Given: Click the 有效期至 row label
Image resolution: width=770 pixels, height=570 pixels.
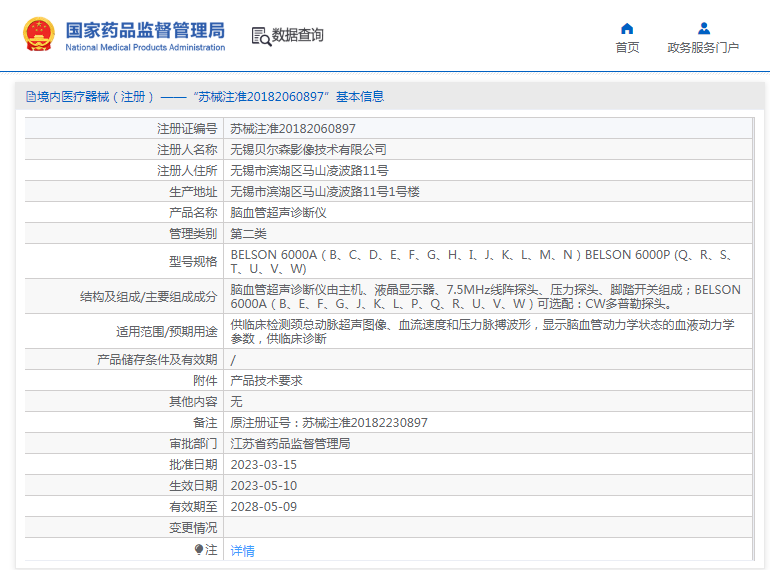Looking at the screenshot, I should coord(193,507).
